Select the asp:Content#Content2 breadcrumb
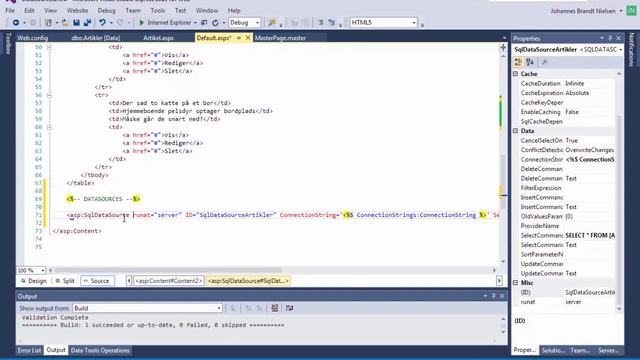 (168, 281)
